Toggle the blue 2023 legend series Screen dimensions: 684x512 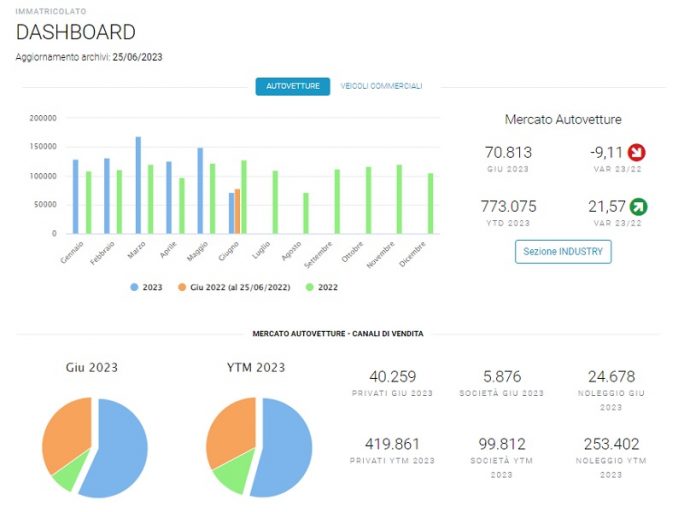146,287
